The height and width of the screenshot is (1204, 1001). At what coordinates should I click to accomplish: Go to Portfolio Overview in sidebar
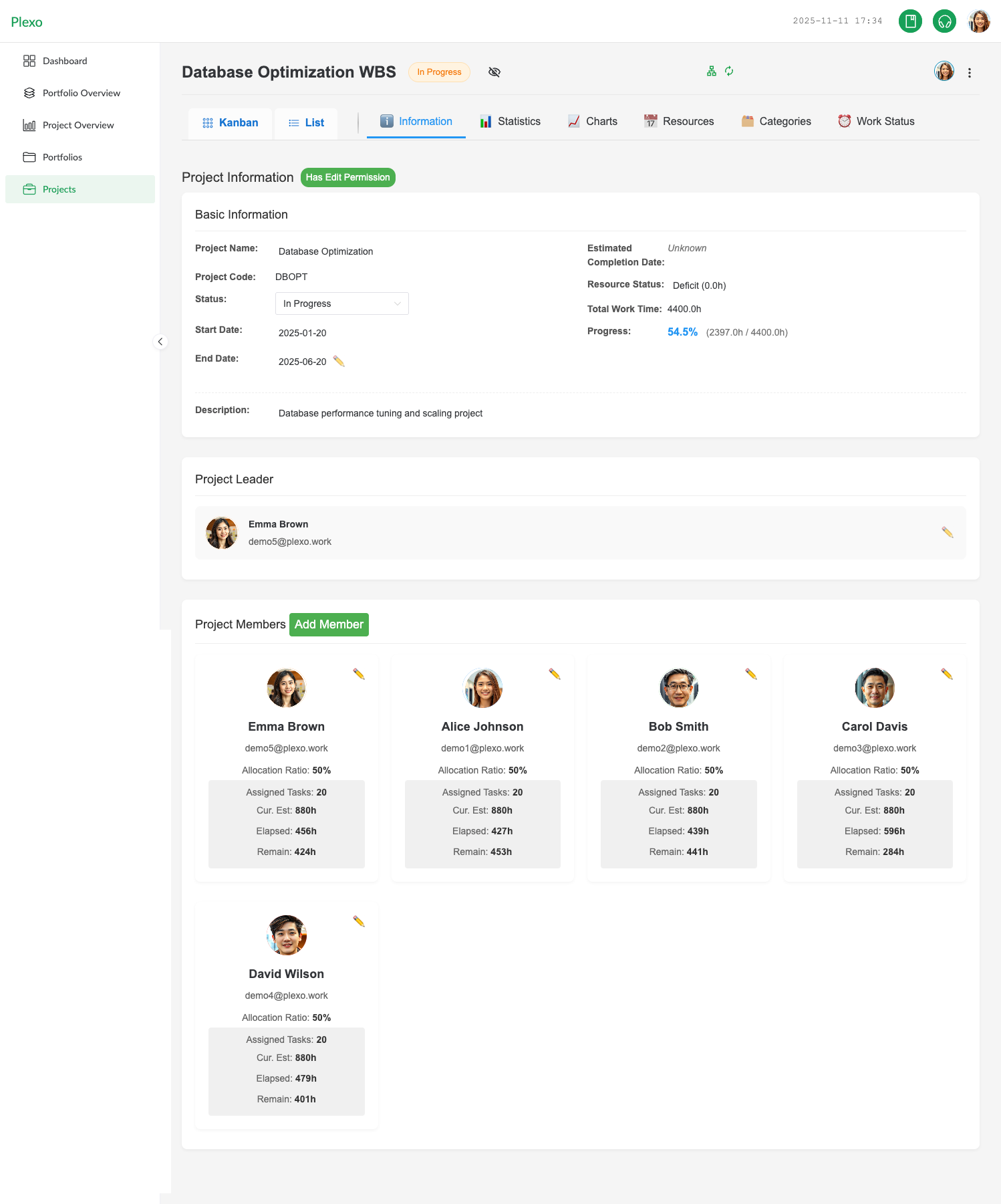click(x=80, y=93)
